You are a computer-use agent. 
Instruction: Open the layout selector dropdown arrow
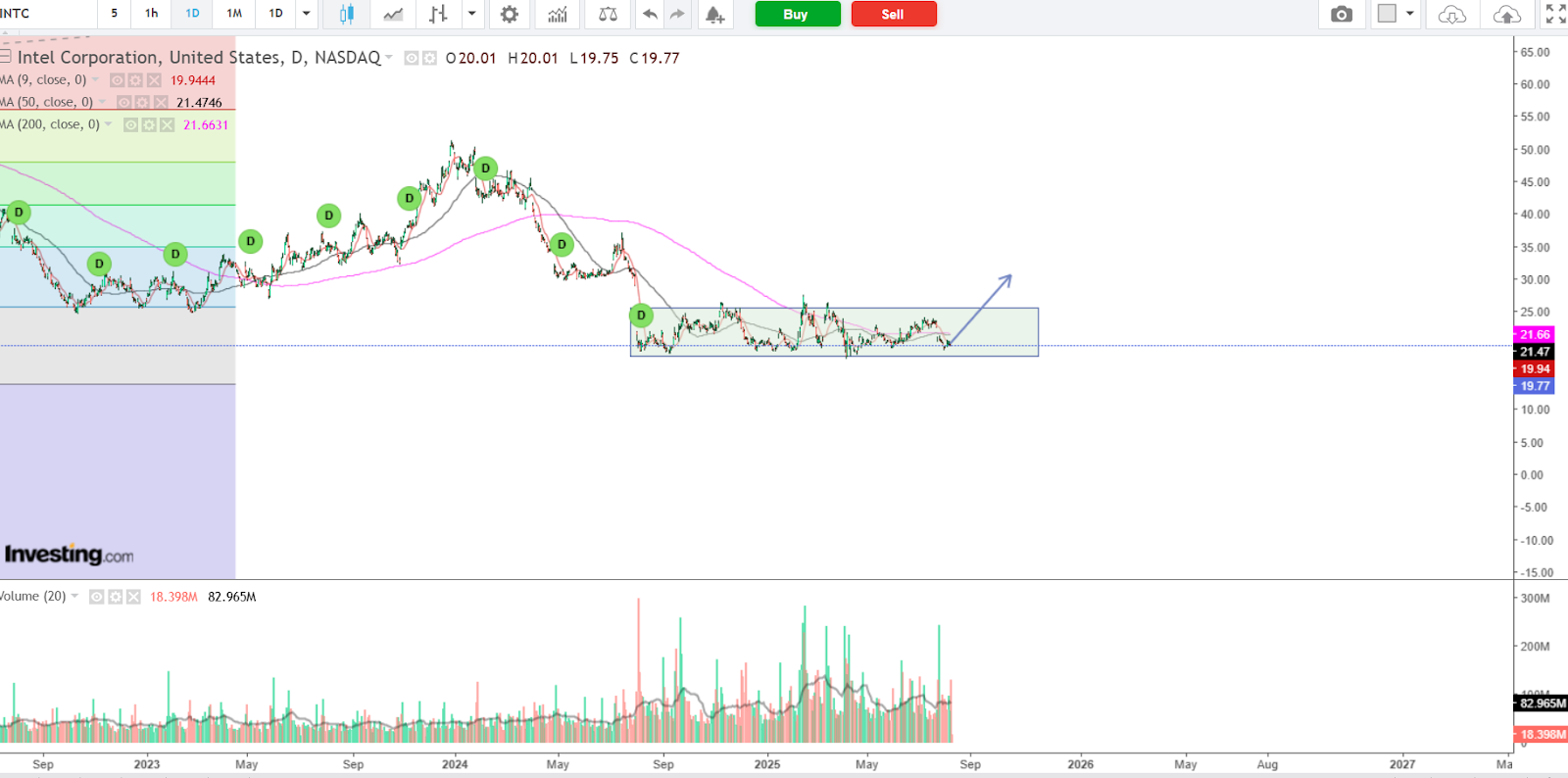click(1410, 14)
